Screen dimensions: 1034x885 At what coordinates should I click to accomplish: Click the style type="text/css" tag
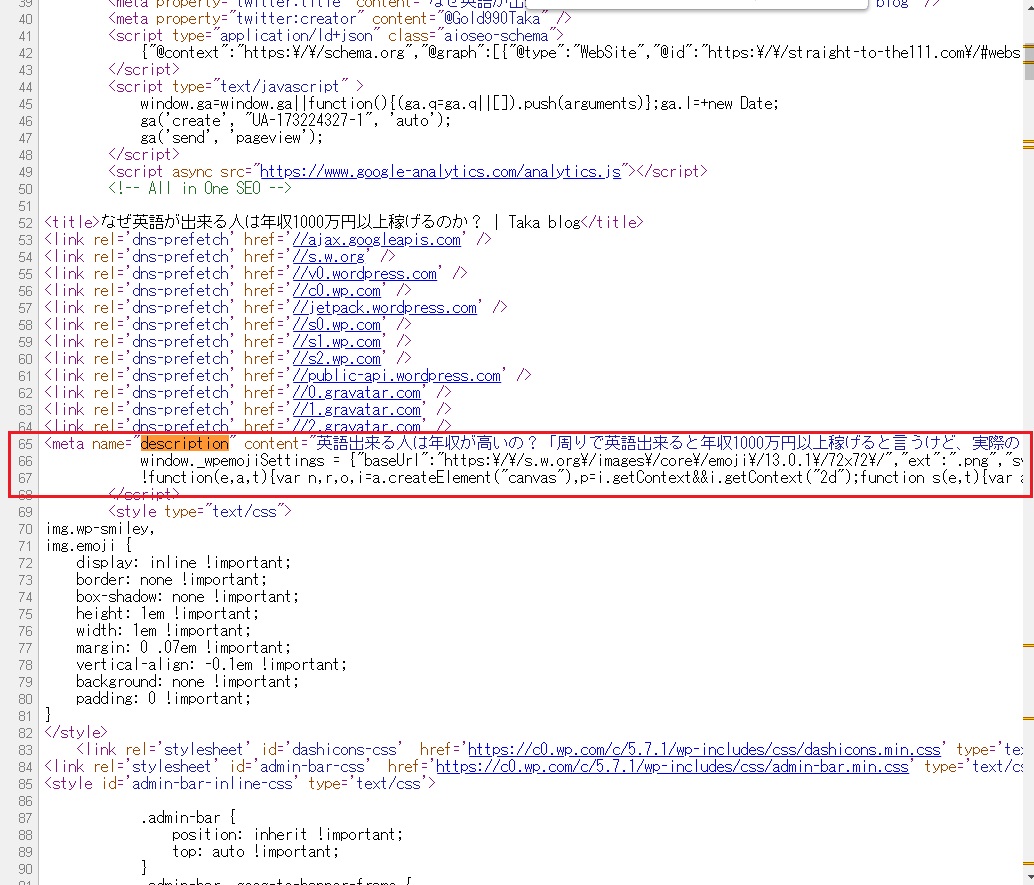(200, 512)
